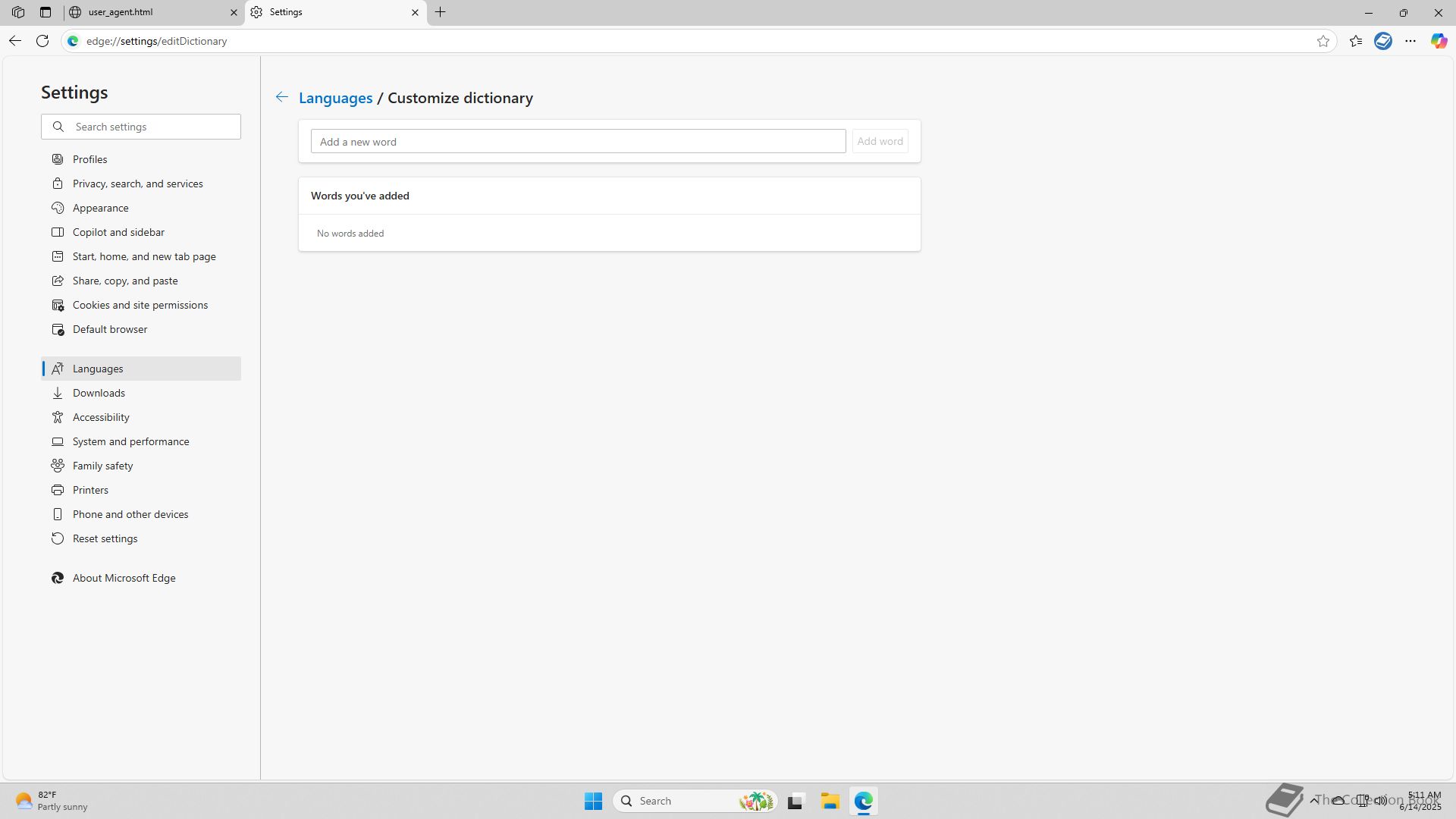The width and height of the screenshot is (1456, 819).
Task: Click the back arrow beside Languages breadcrumb
Action: 281,97
